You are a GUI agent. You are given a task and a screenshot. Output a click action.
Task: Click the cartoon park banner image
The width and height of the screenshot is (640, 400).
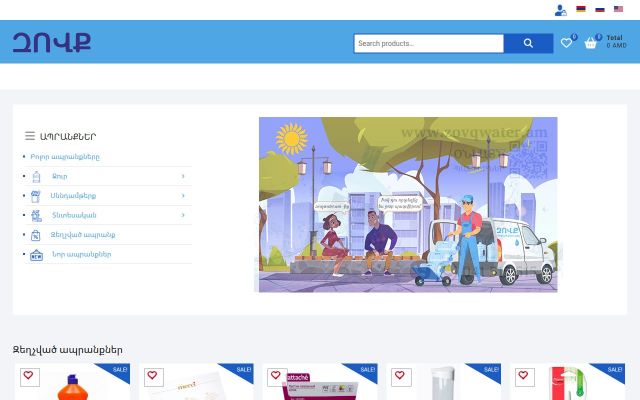[x=408, y=204]
